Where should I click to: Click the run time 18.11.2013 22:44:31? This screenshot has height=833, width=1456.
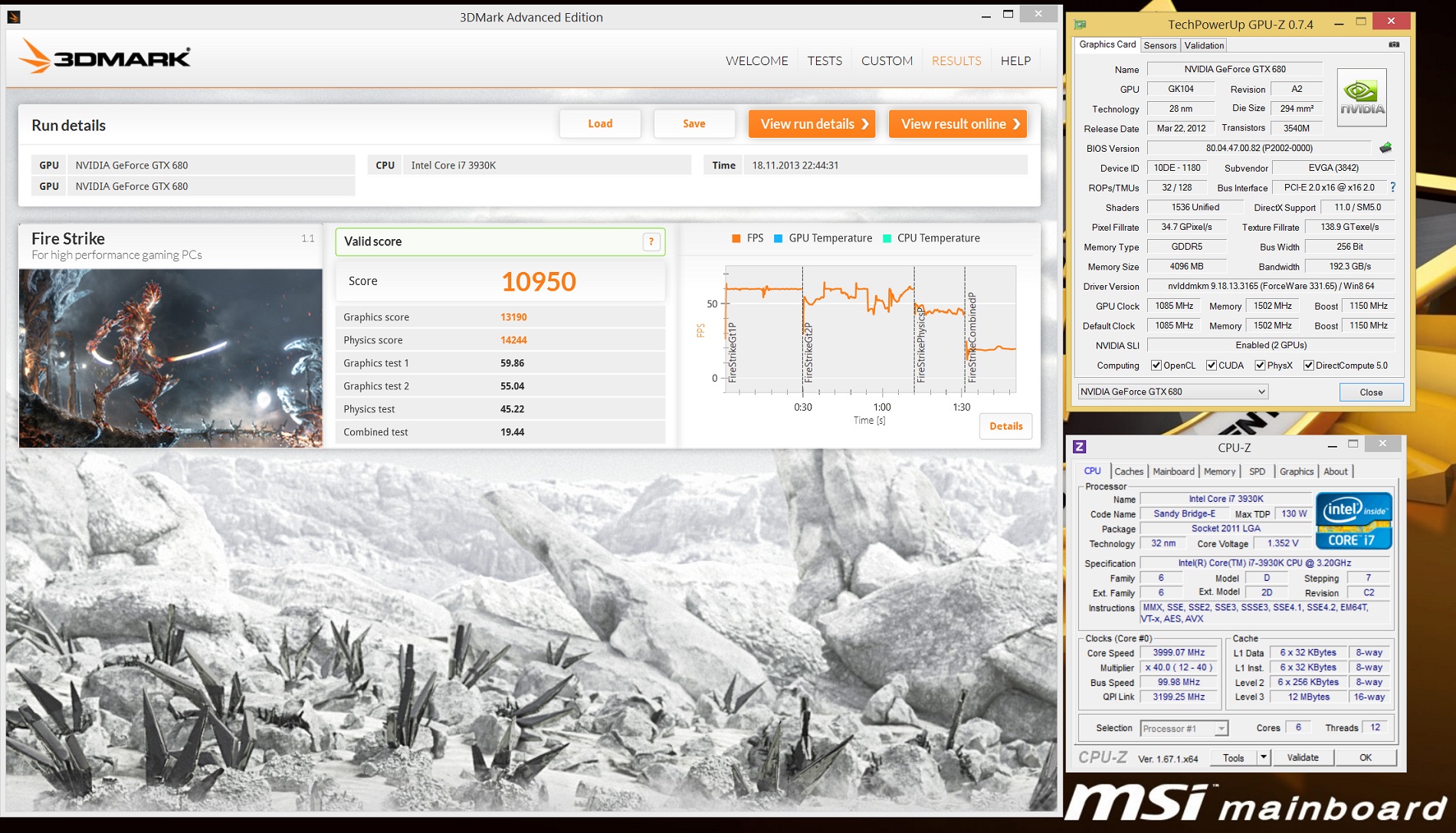pyautogui.click(x=795, y=165)
